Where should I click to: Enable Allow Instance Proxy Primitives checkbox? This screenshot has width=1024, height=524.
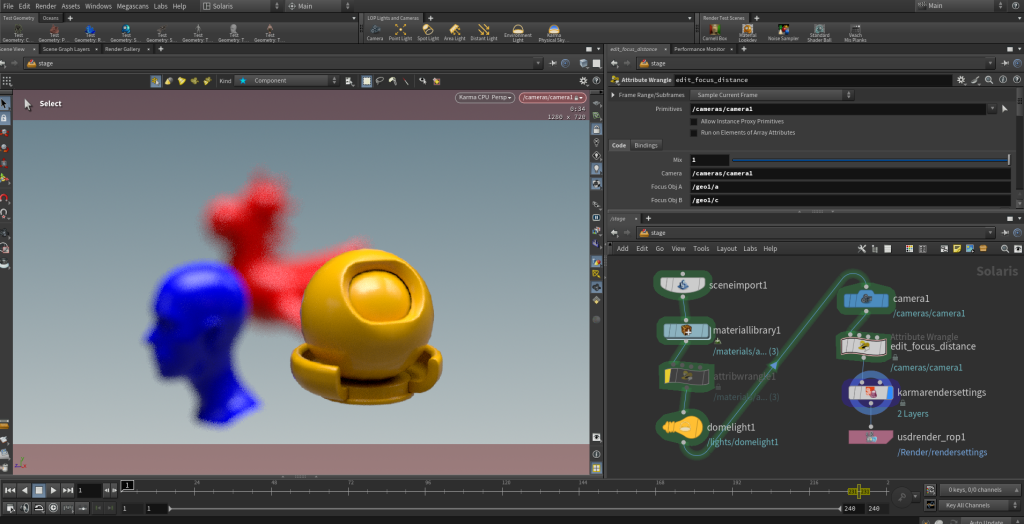point(694,121)
